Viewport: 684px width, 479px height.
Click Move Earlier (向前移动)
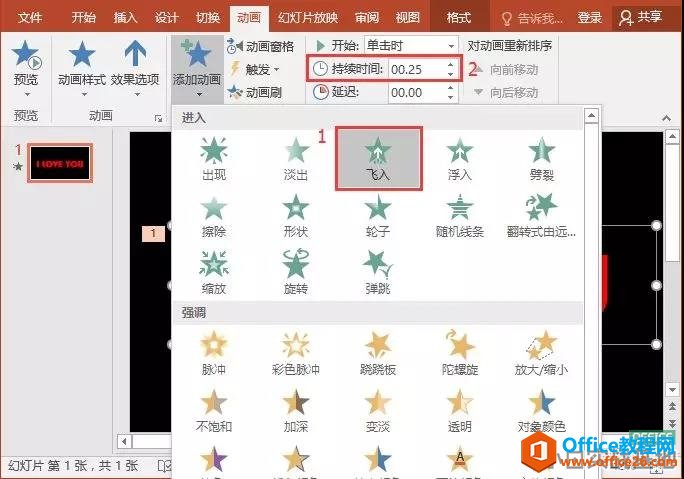pos(507,69)
